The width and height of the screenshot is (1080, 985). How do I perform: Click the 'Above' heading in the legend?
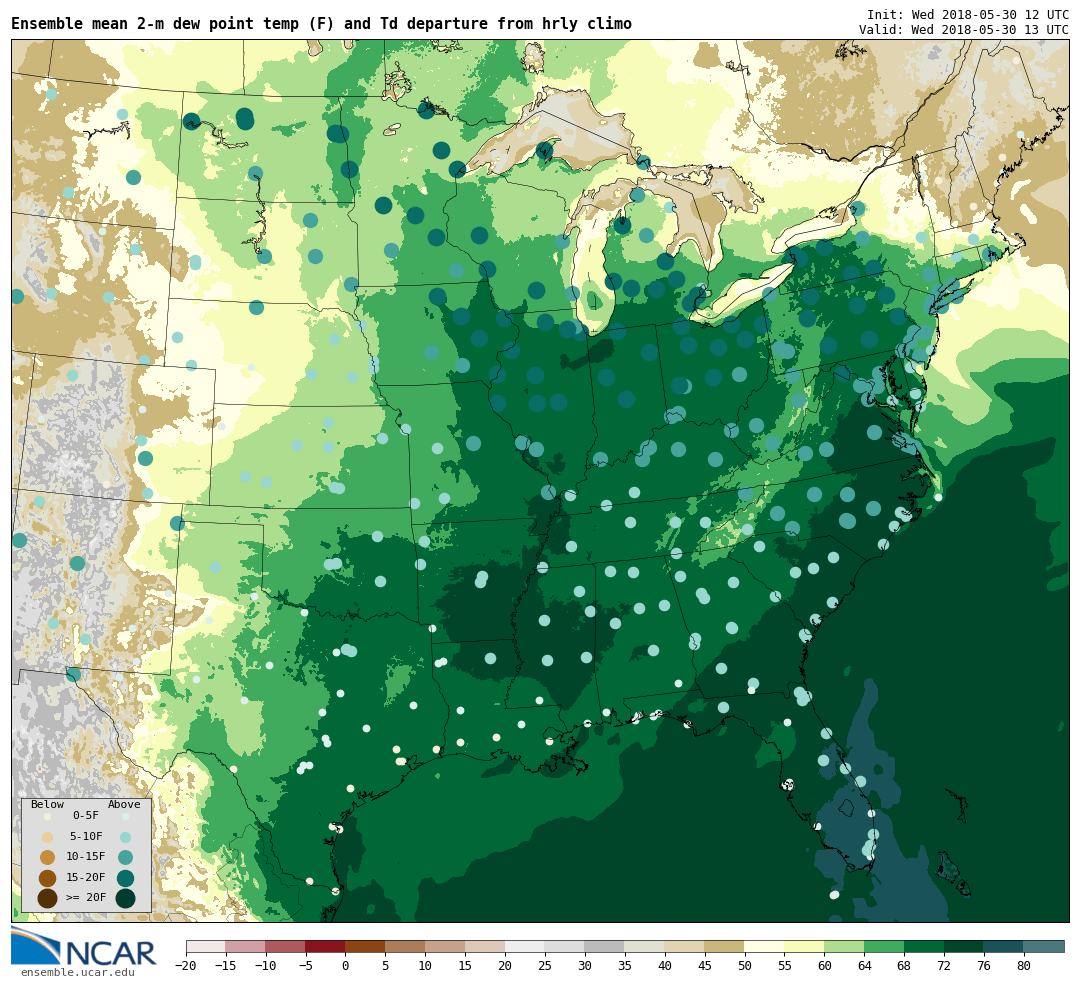click(124, 805)
